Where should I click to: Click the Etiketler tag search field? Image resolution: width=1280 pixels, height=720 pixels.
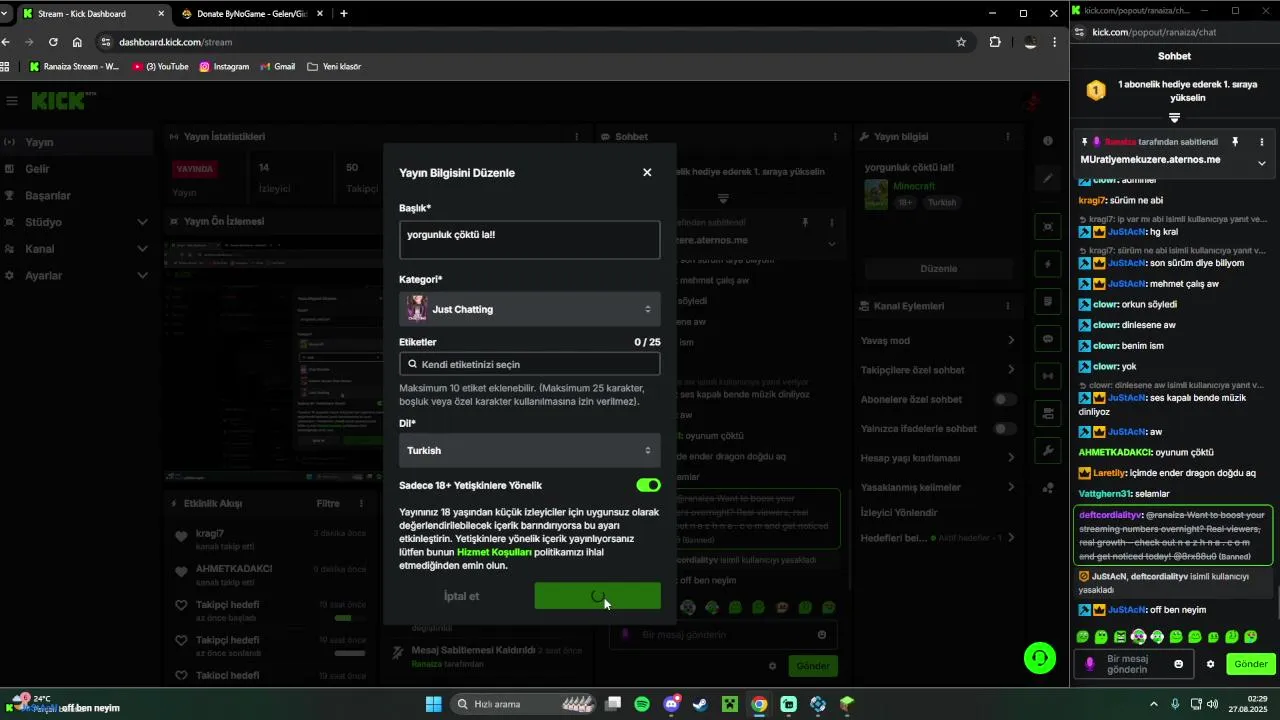pyautogui.click(x=529, y=364)
